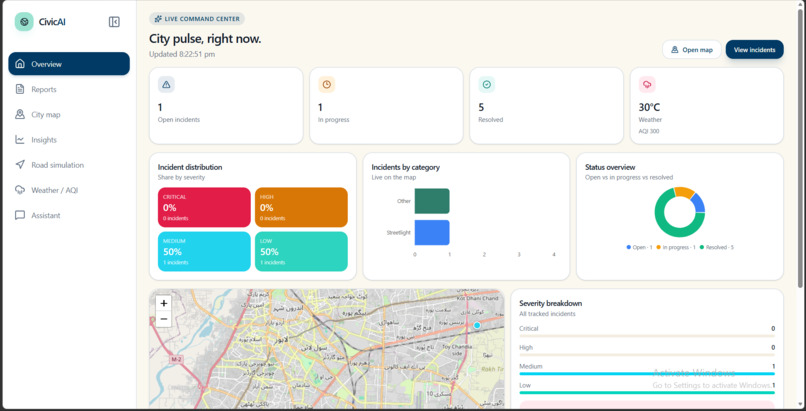
Task: Click the 'Updated 8:22:51 pm' timestamp
Action: pyautogui.click(x=182, y=54)
